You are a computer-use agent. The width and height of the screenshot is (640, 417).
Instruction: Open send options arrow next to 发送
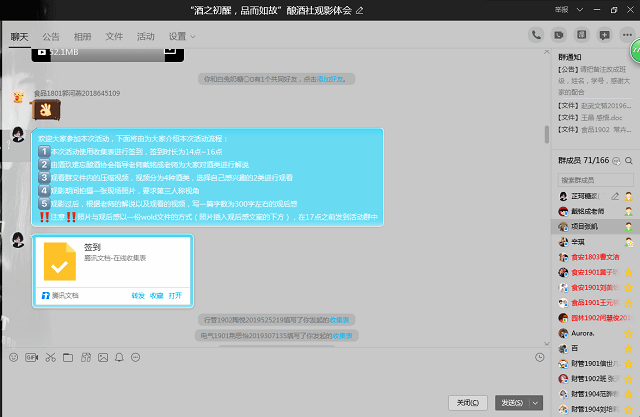tap(536, 403)
